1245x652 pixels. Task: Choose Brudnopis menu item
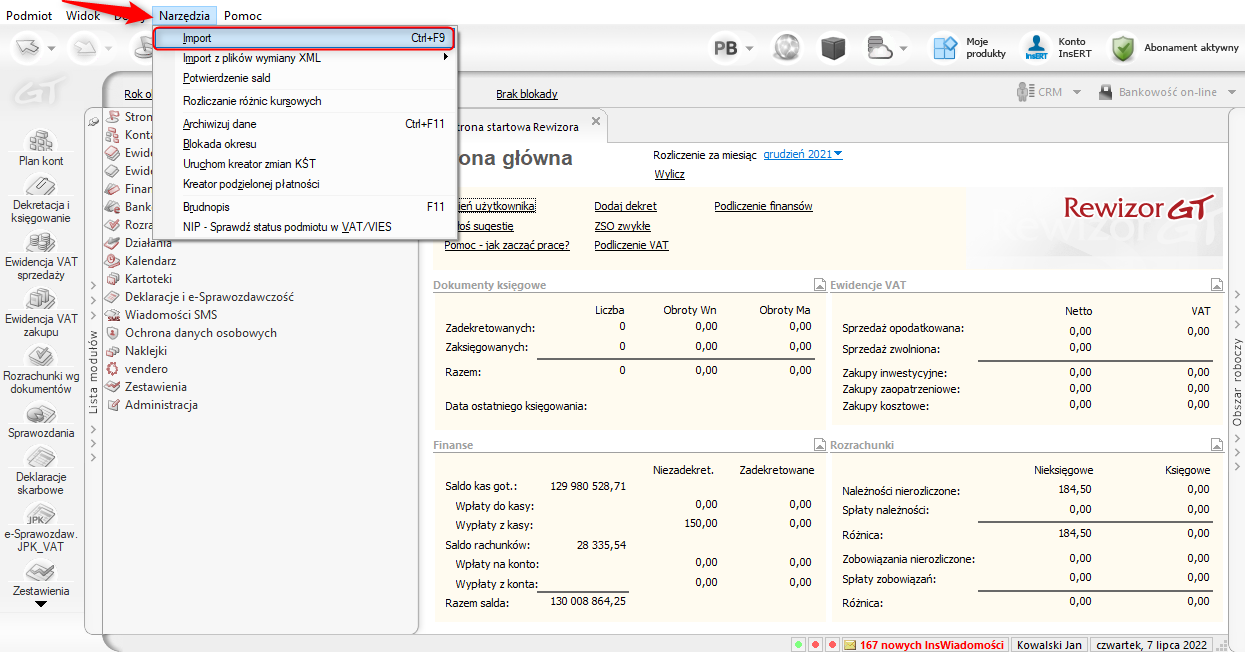304,207
